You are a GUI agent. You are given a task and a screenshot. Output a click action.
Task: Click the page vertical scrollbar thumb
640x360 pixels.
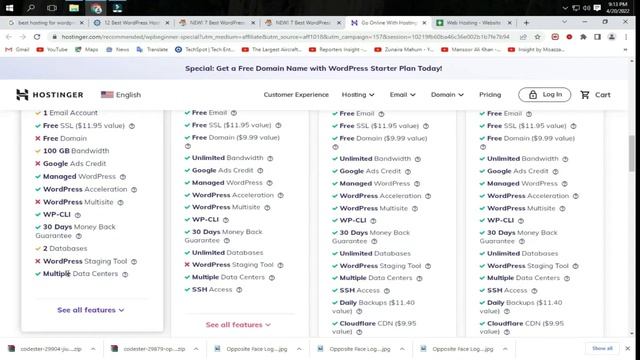point(632,153)
